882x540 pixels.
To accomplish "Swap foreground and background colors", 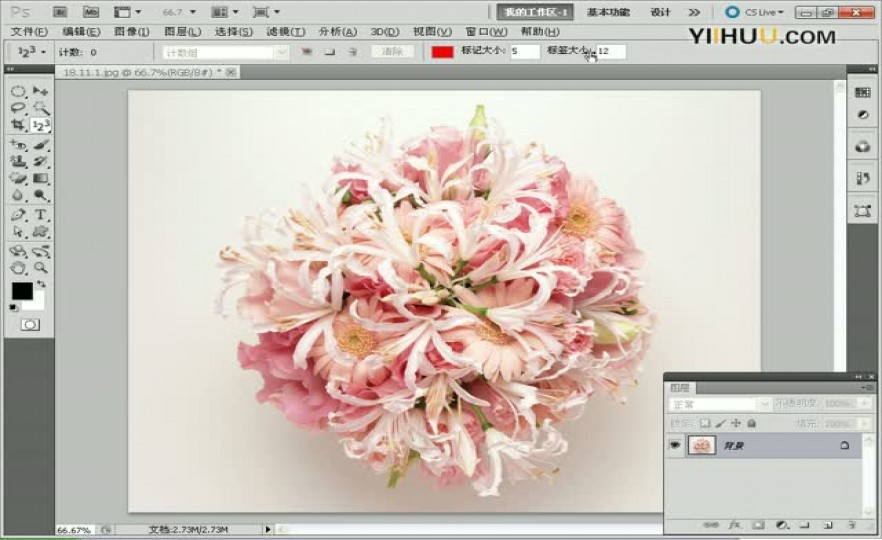I will tap(41, 285).
